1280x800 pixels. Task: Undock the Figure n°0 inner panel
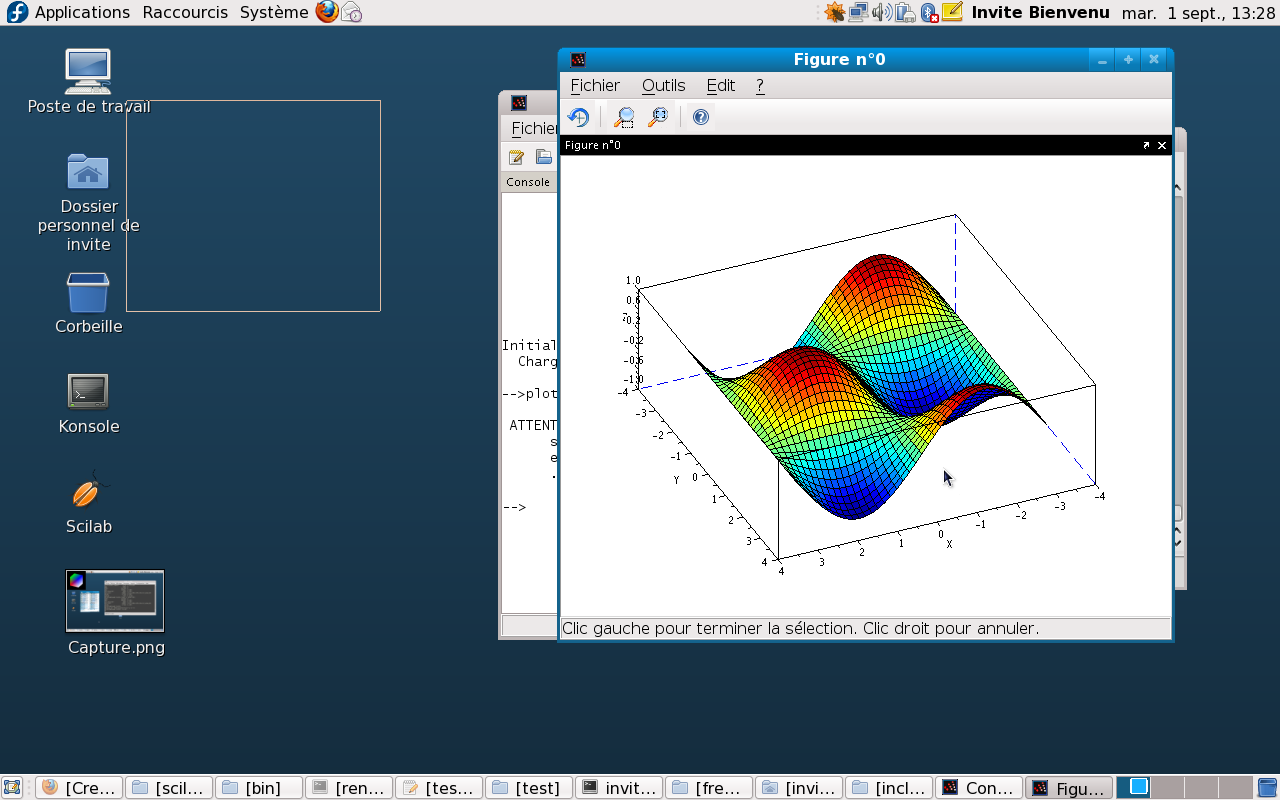pos(1146,145)
